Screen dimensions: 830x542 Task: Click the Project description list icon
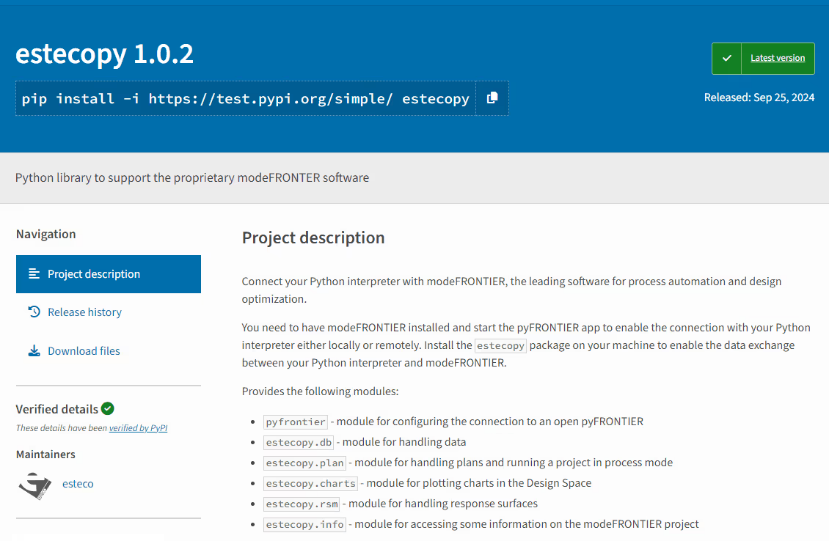point(34,274)
